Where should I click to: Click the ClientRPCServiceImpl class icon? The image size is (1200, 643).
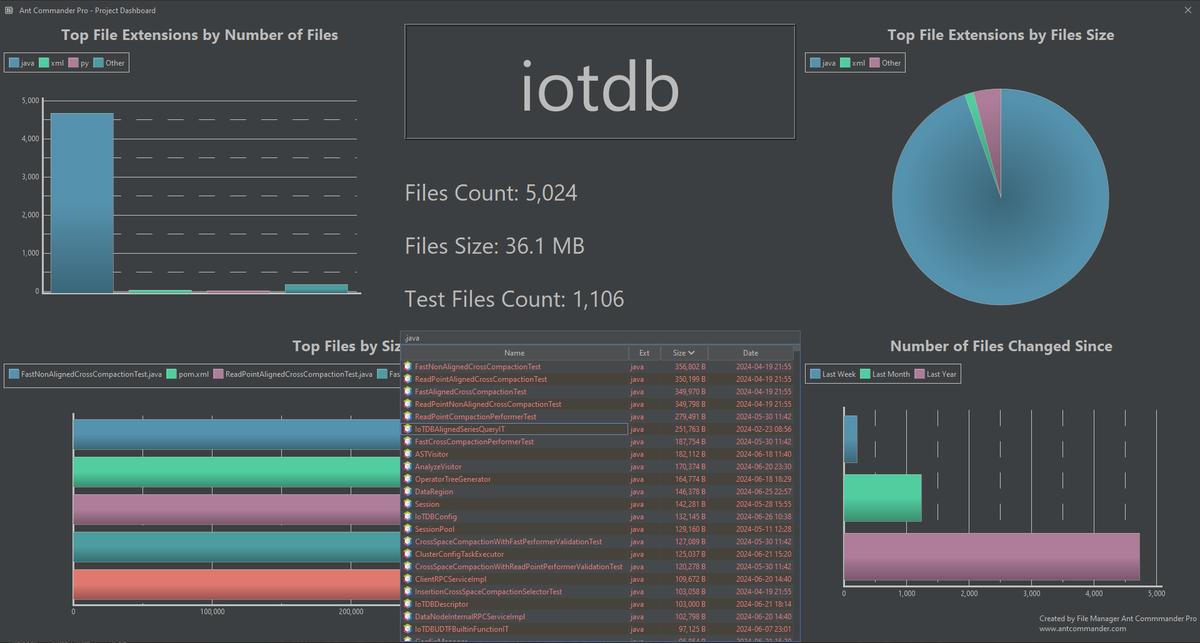[x=410, y=579]
